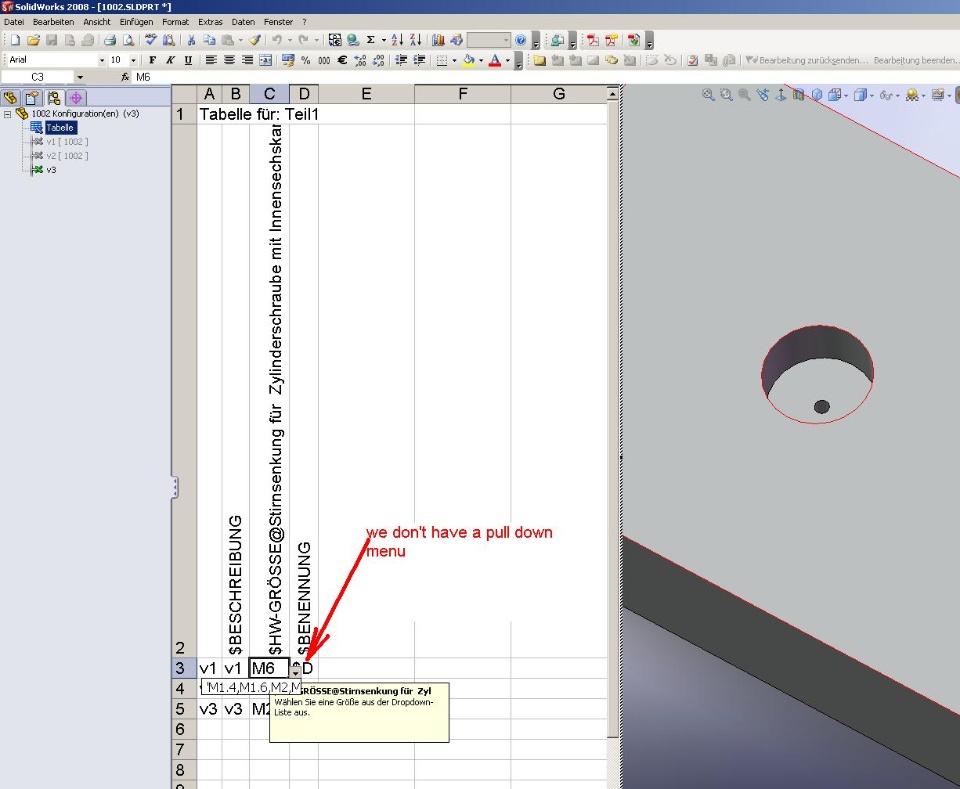Apply the red font color A
The image size is (960, 789).
[495, 60]
